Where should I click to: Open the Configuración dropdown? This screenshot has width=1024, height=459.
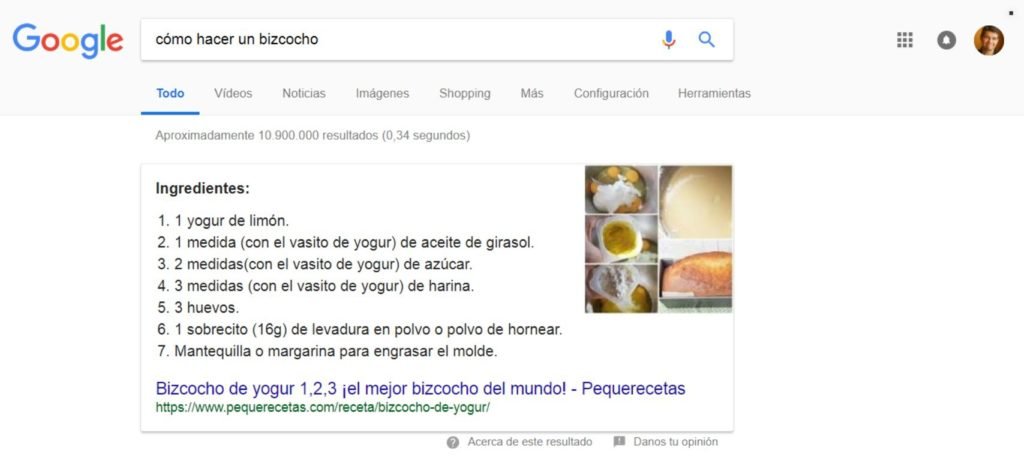pyautogui.click(x=611, y=93)
